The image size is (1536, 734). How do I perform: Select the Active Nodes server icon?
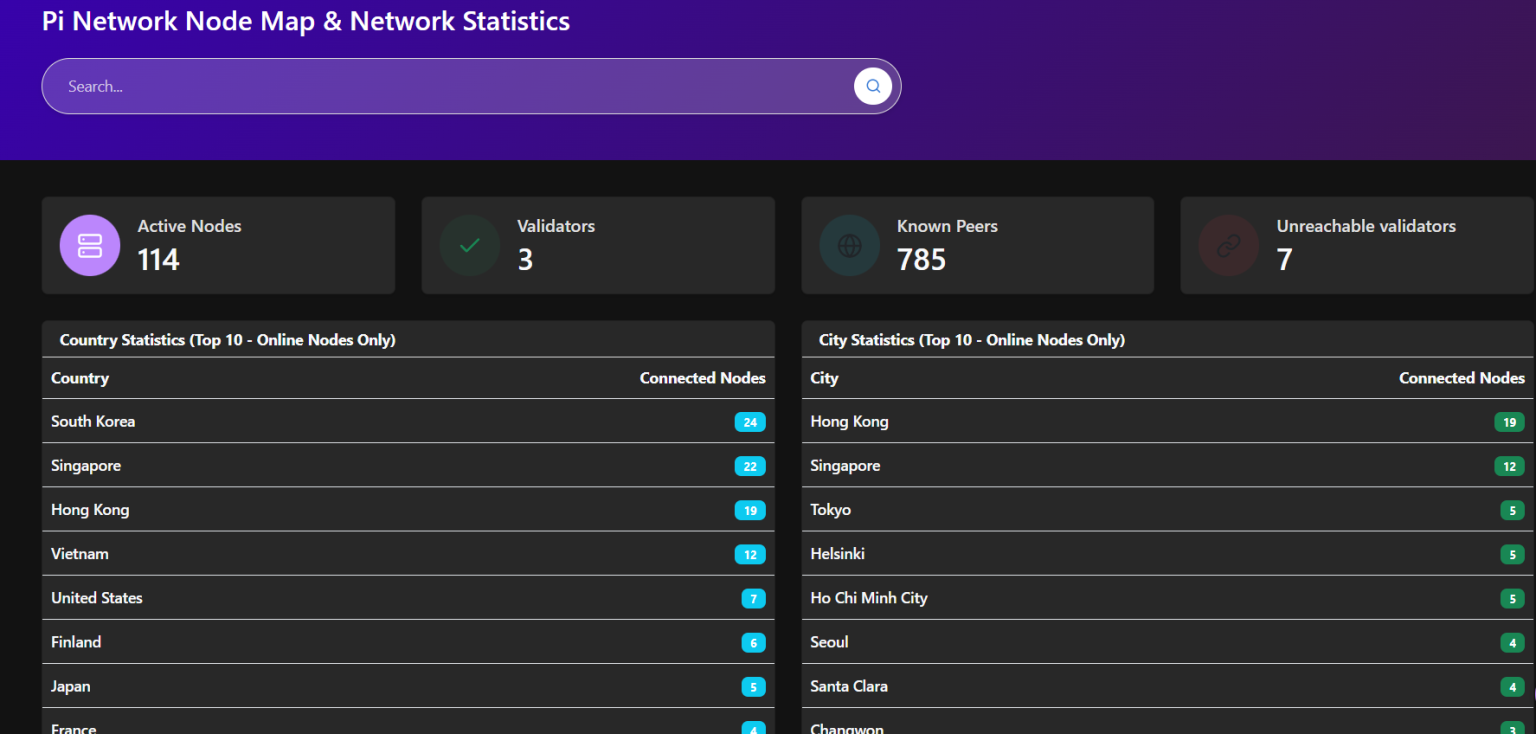[x=89, y=245]
